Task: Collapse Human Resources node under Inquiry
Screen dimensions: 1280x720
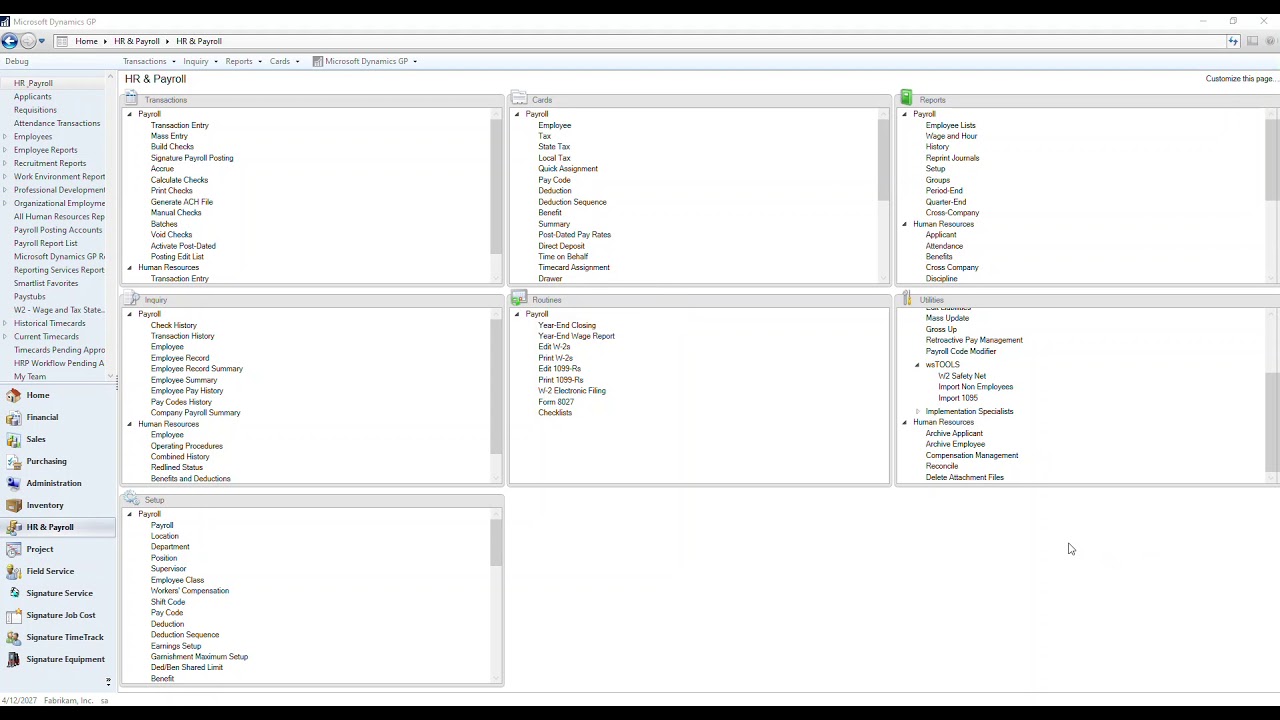Action: tap(129, 424)
